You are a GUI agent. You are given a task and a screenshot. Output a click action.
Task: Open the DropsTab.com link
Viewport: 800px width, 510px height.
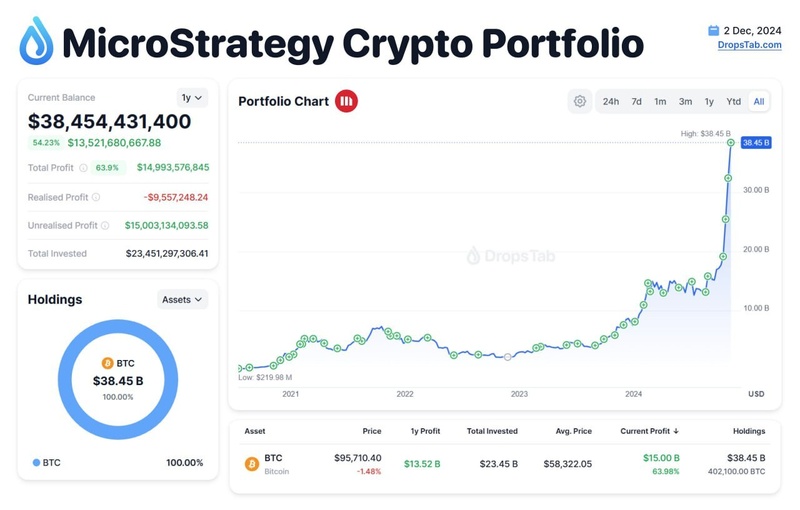click(749, 45)
